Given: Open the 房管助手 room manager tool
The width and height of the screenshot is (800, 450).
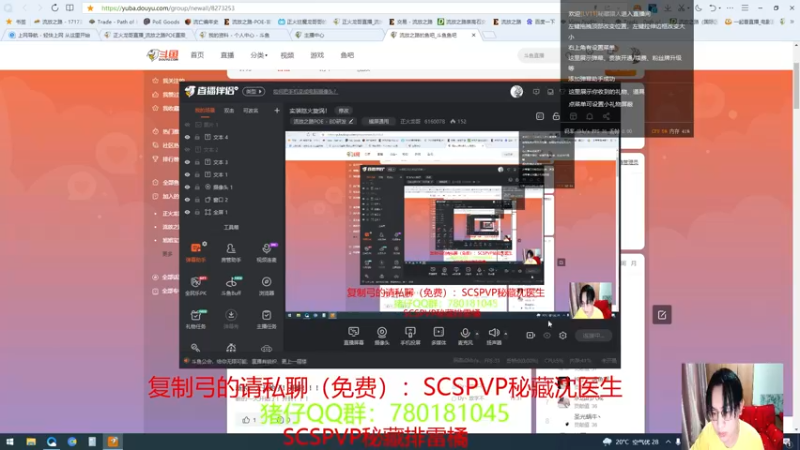Looking at the screenshot, I should pos(231,252).
